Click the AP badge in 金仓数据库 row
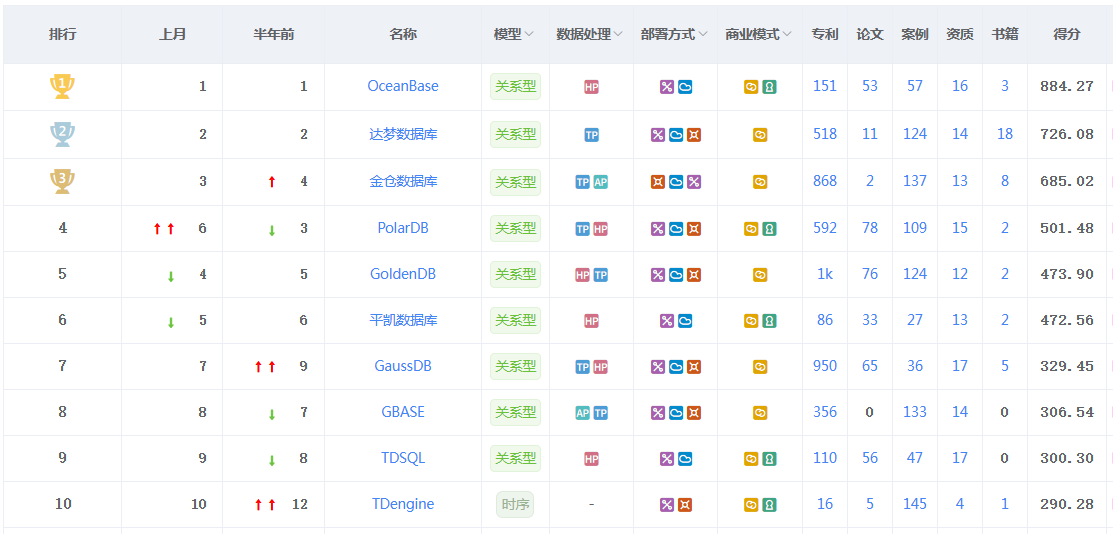This screenshot has height=534, width=1113. [601, 182]
